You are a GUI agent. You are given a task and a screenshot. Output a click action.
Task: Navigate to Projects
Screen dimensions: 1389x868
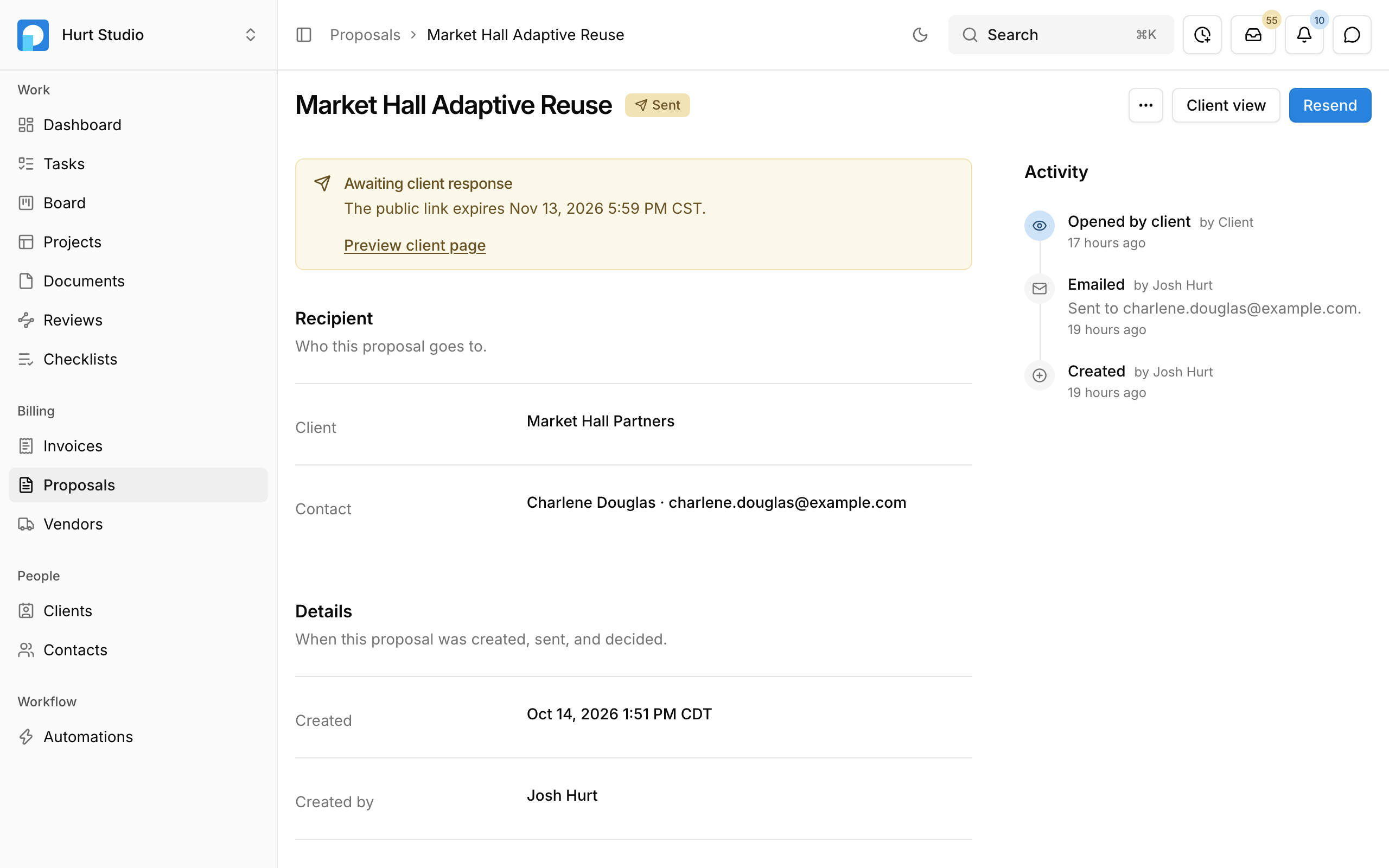(138, 242)
